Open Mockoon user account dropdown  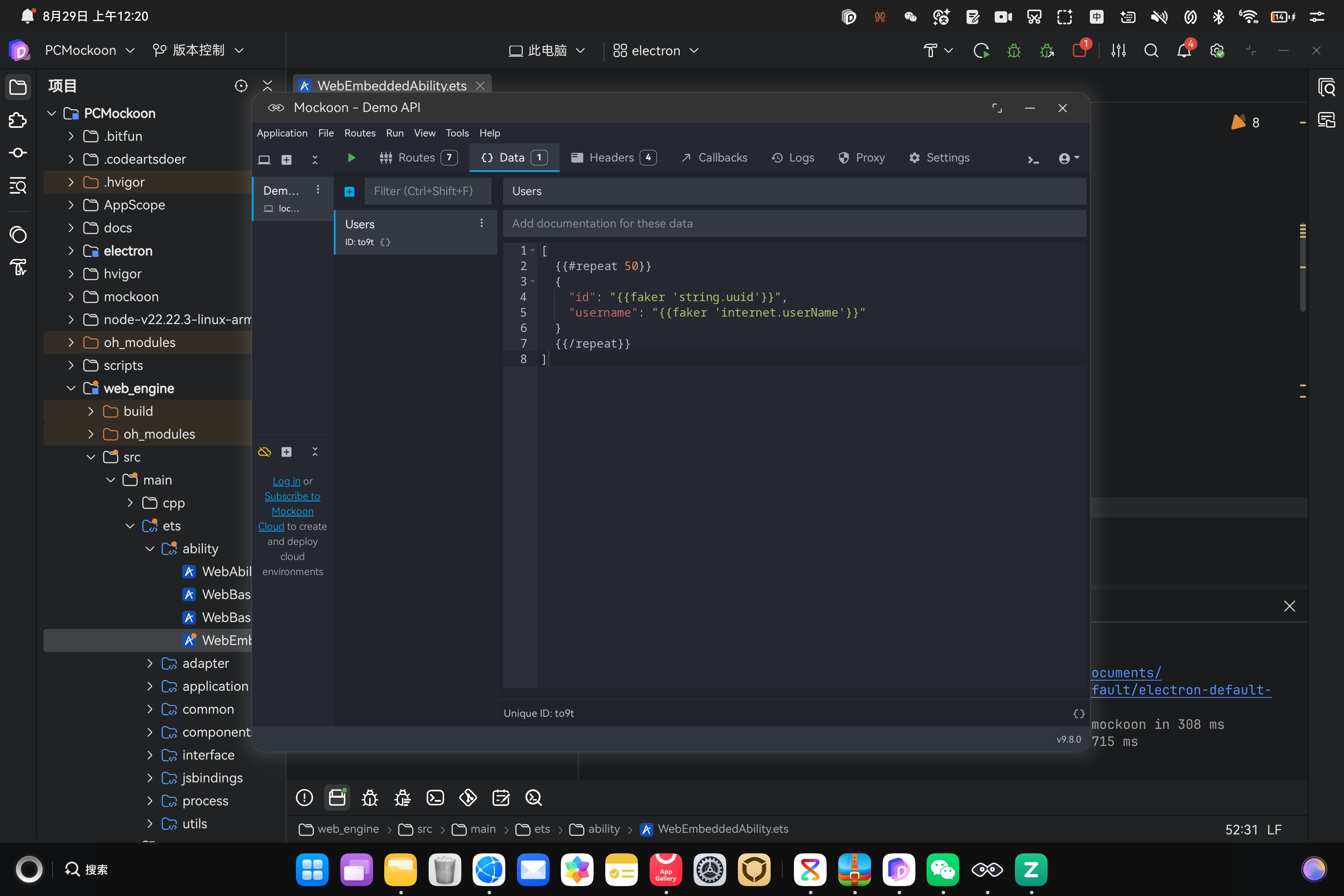tap(1069, 158)
